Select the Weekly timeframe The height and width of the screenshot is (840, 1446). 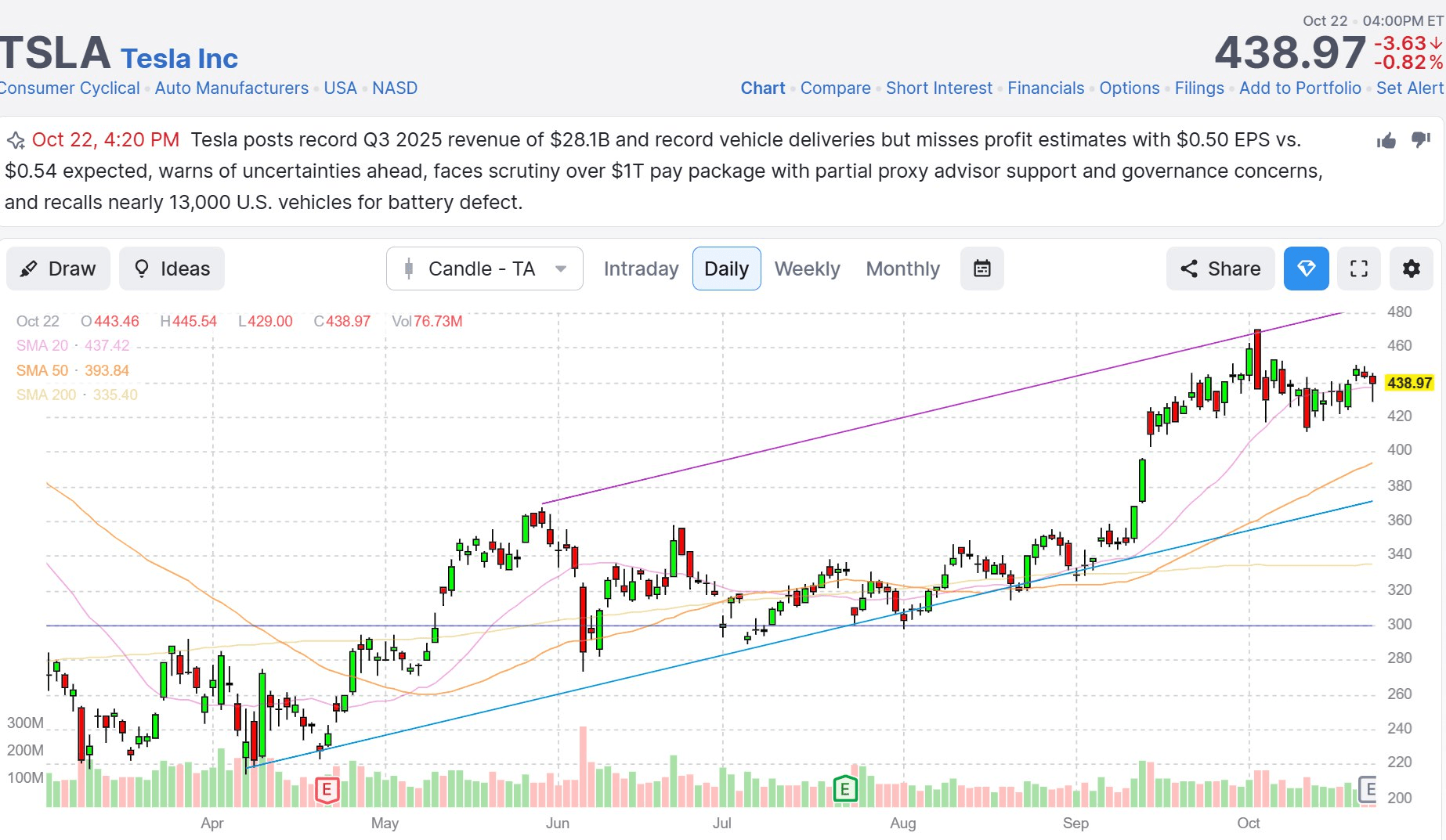click(807, 269)
